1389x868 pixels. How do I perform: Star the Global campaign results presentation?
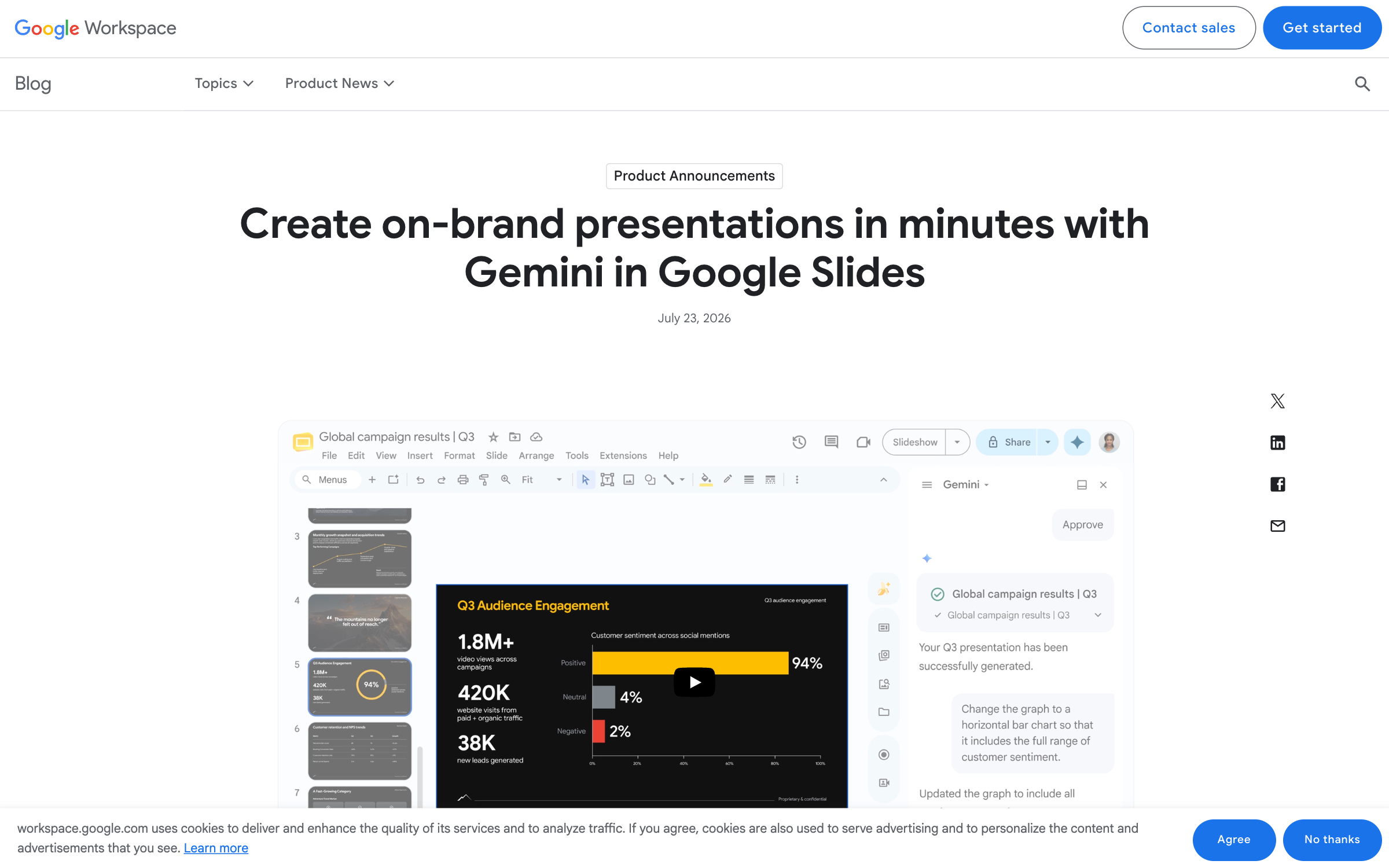[x=493, y=437]
